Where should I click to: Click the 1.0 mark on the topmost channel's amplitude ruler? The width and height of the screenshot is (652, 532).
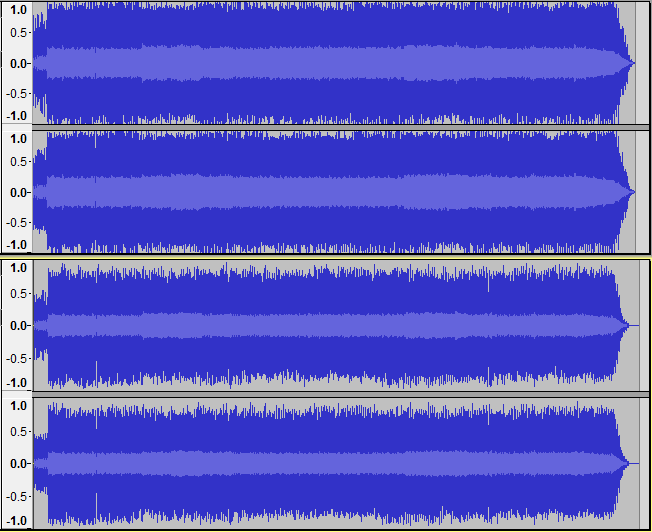pos(18,9)
